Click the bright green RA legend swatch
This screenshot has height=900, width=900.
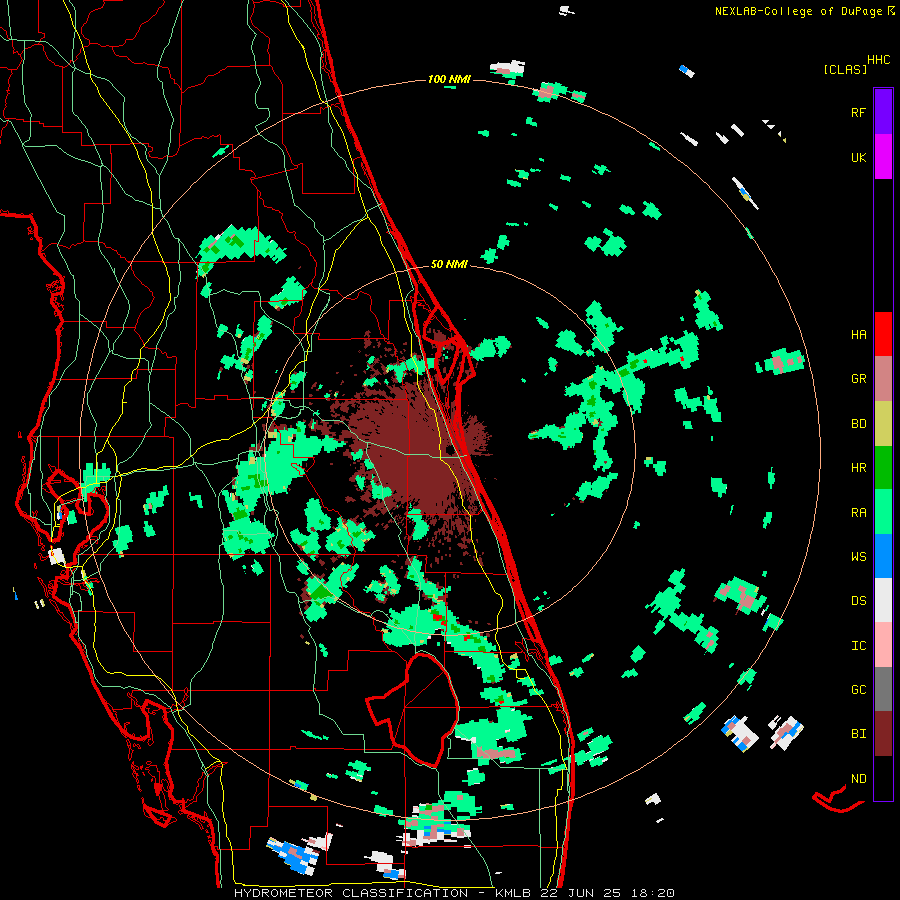click(x=883, y=512)
